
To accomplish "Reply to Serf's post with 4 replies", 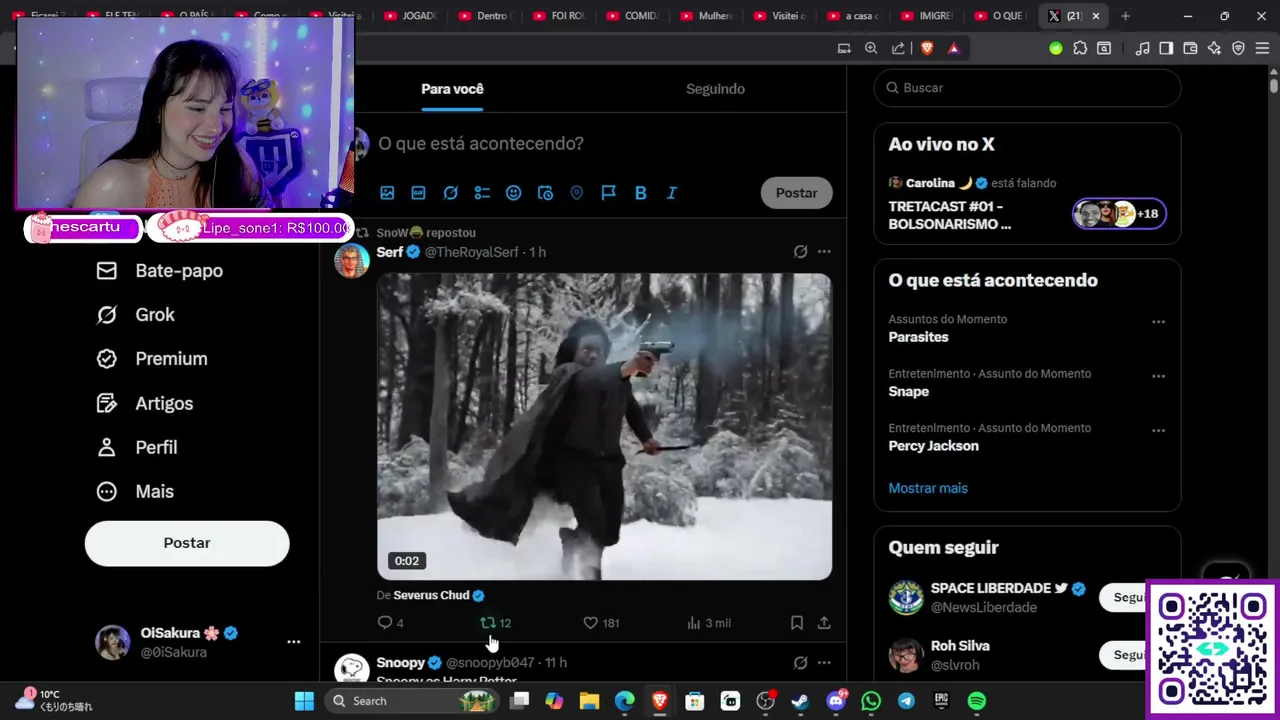I will (x=390, y=623).
